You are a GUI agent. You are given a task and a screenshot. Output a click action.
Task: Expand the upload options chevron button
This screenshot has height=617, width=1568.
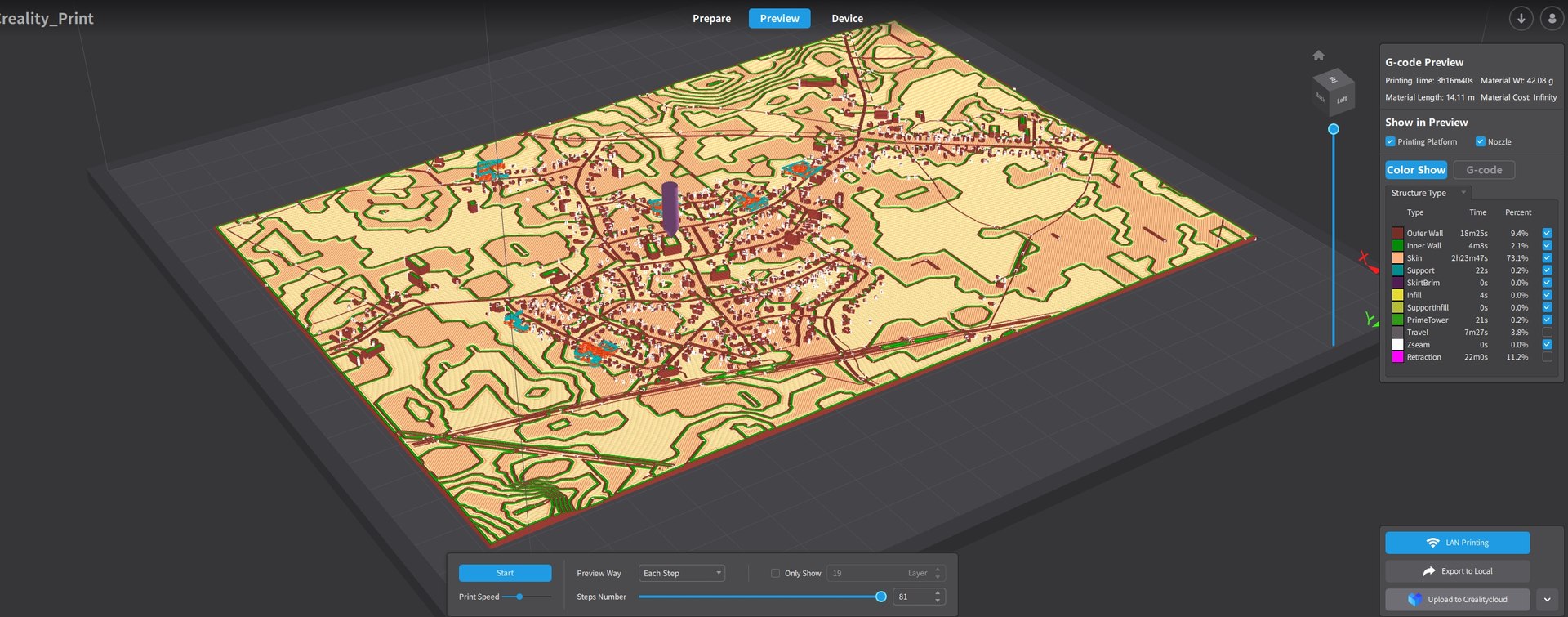pyautogui.click(x=1547, y=599)
